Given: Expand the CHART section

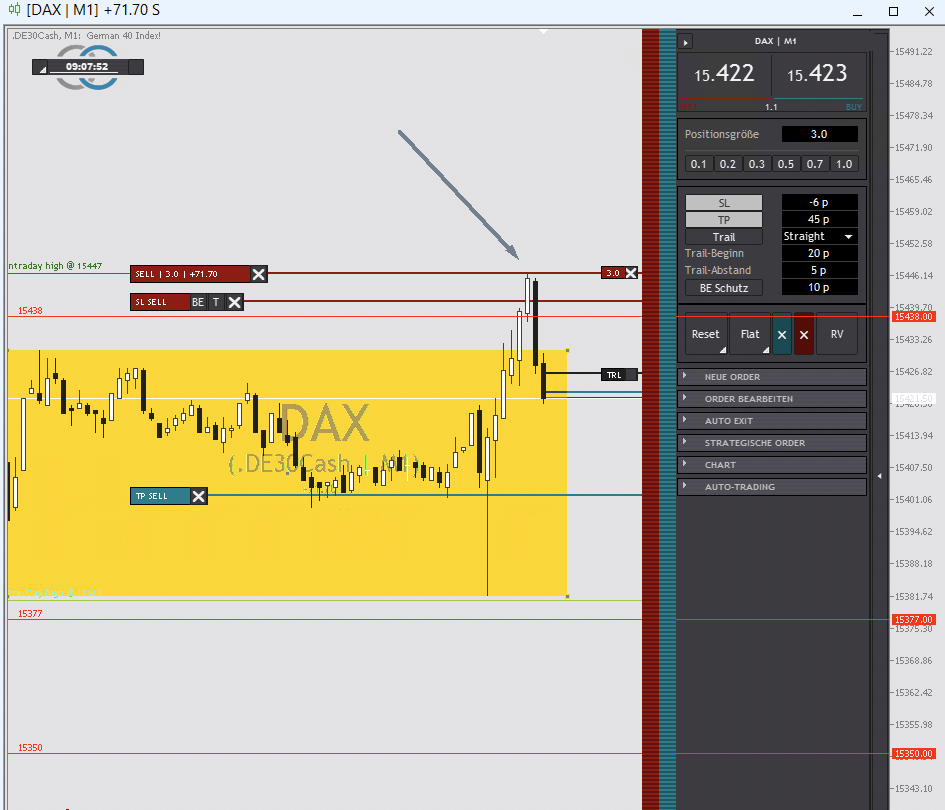Looking at the screenshot, I should click(x=772, y=465).
